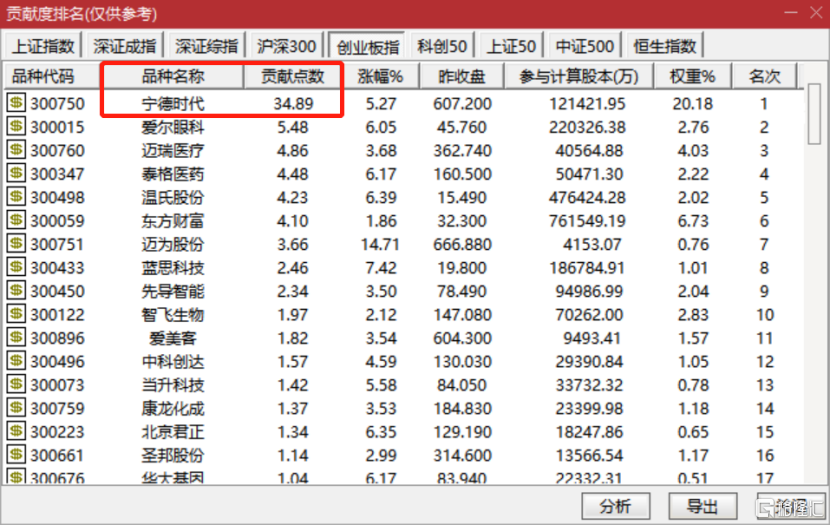Click the icon beside stock code 300496
The height and width of the screenshot is (525, 830).
pyautogui.click(x=16, y=360)
